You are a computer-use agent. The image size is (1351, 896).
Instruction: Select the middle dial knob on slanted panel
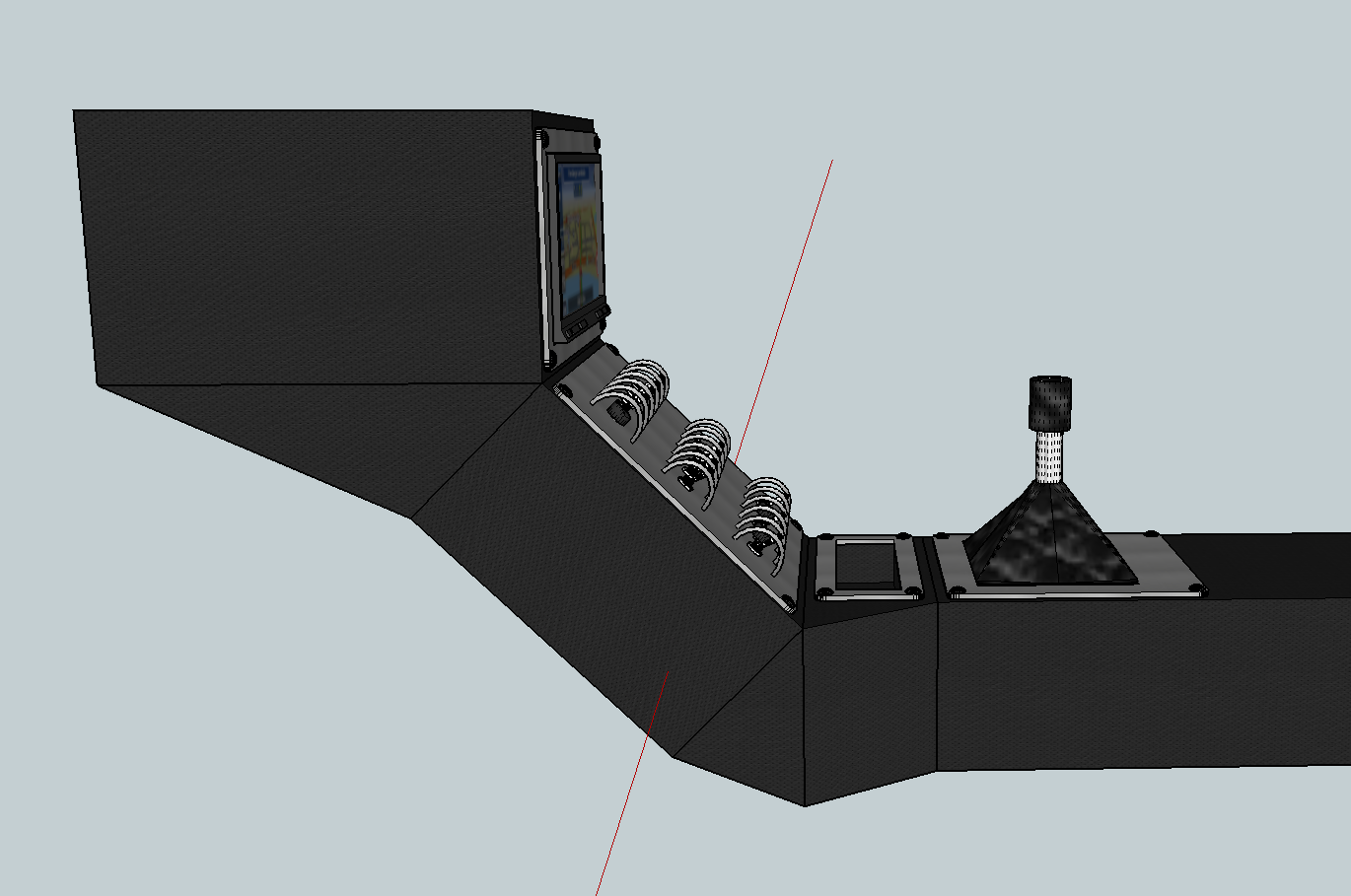(x=688, y=481)
